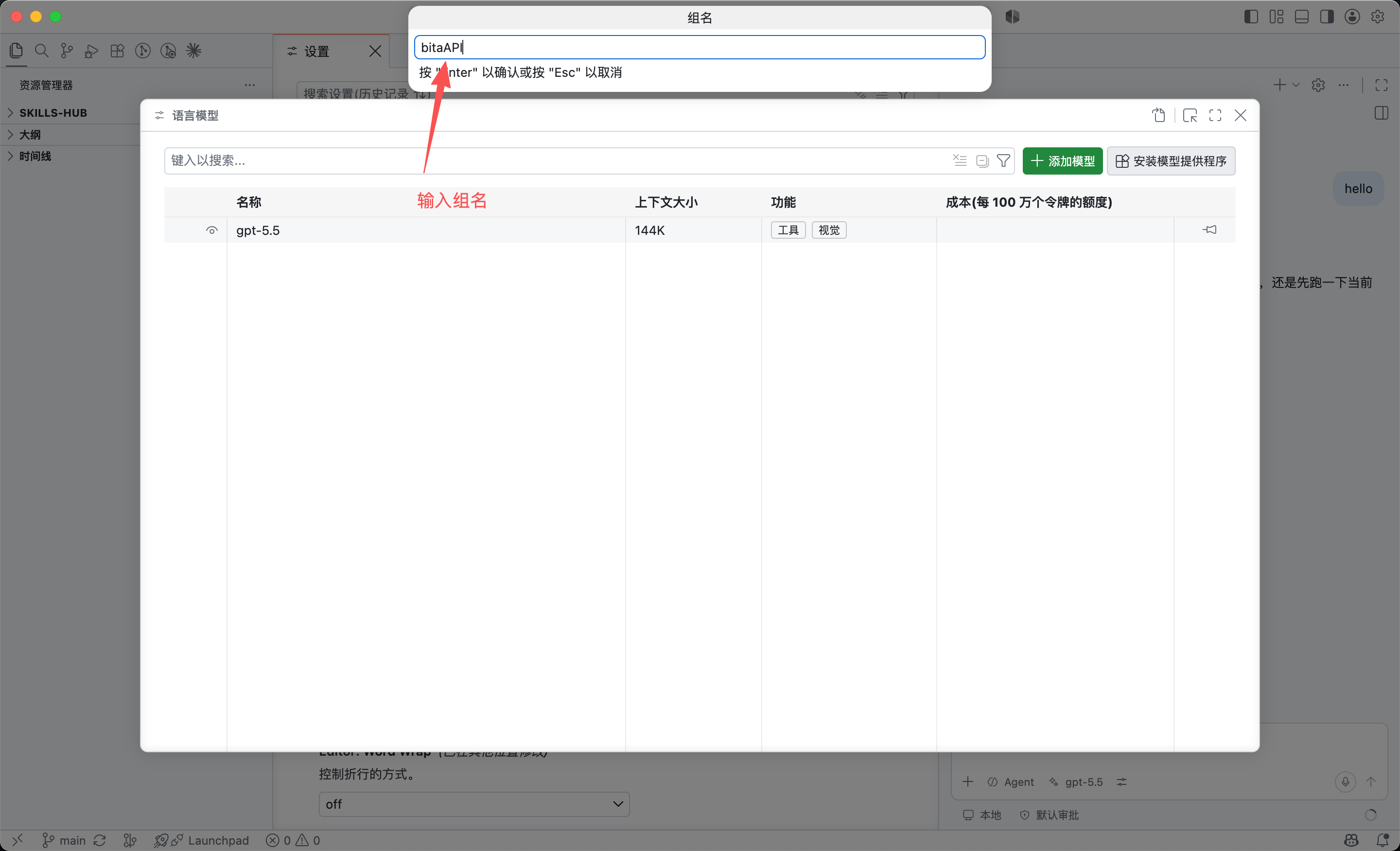This screenshot has height=851, width=1400.
Task: Click the collapse-all icon in model search
Action: point(982,161)
